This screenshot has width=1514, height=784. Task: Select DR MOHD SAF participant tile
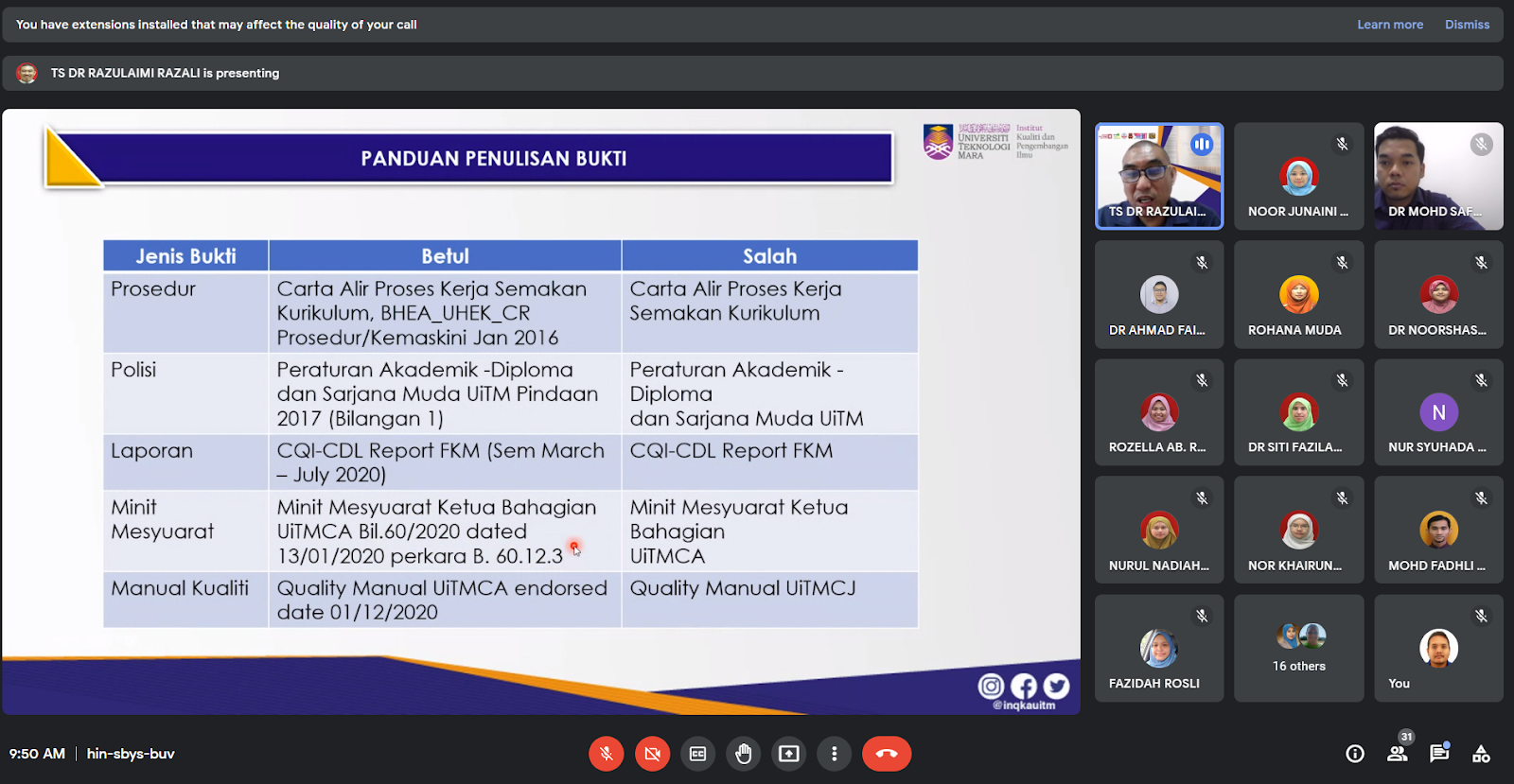pyautogui.click(x=1438, y=176)
